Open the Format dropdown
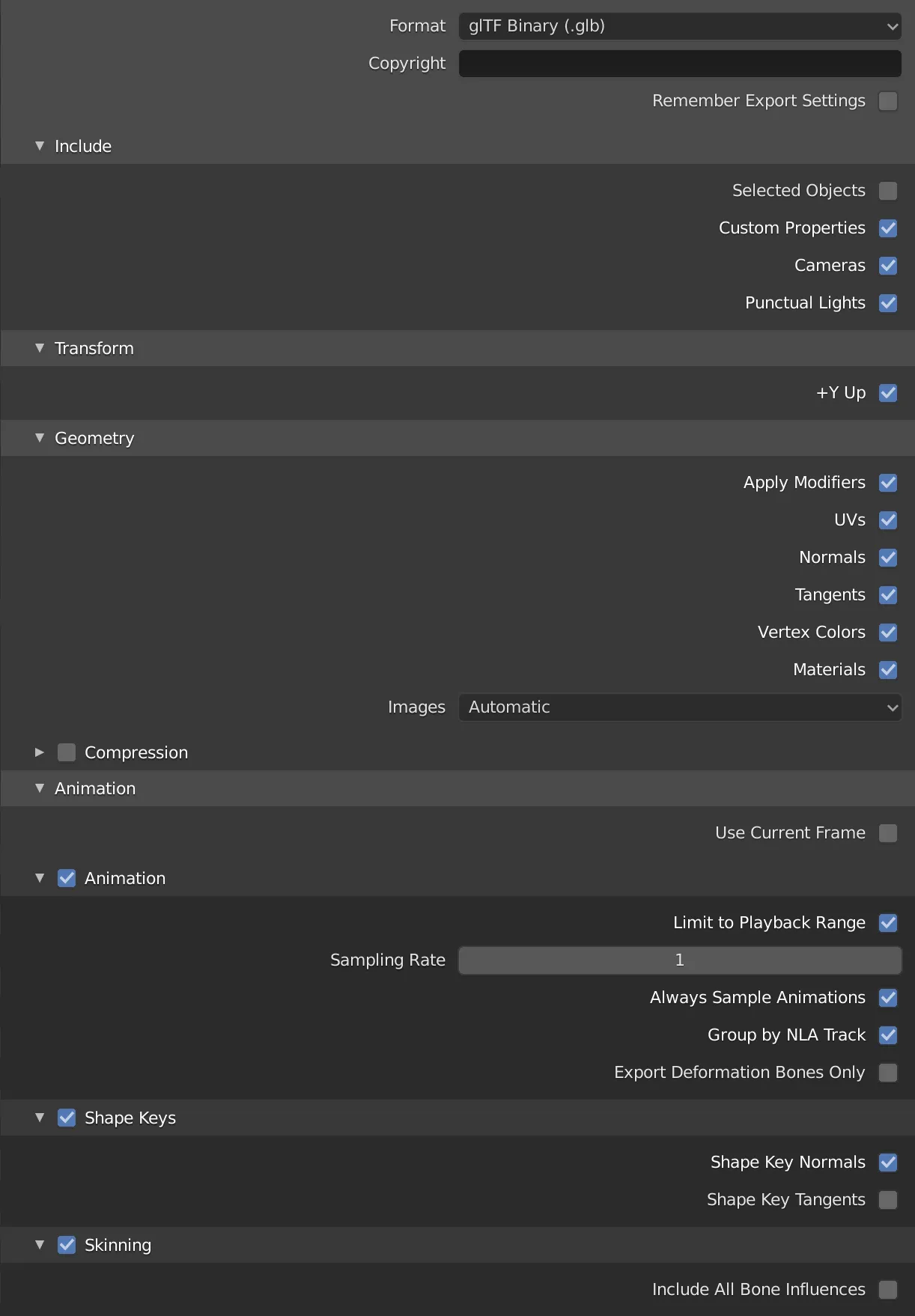The image size is (915, 1316). point(680,25)
